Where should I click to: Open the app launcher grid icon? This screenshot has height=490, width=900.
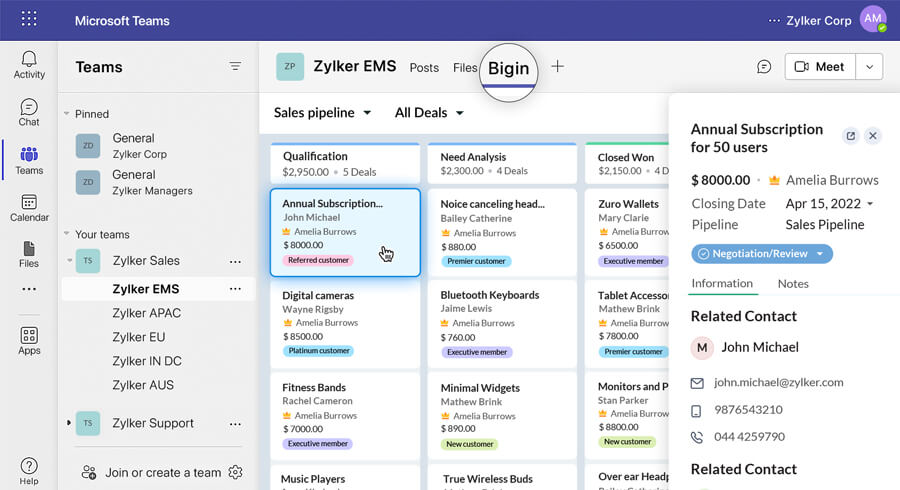click(x=29, y=20)
